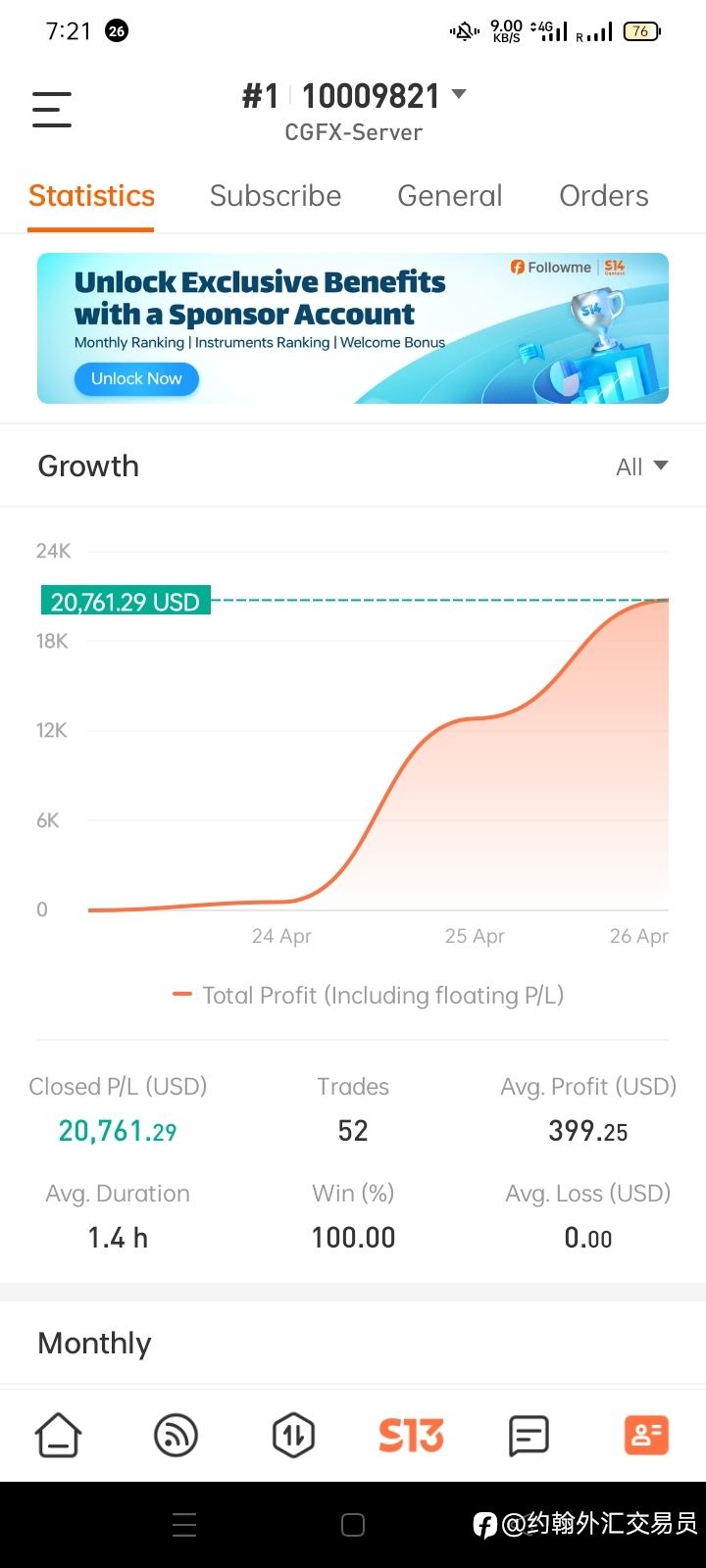Switch to the Subscribe tab
The image size is (706, 1568).
coord(276,196)
